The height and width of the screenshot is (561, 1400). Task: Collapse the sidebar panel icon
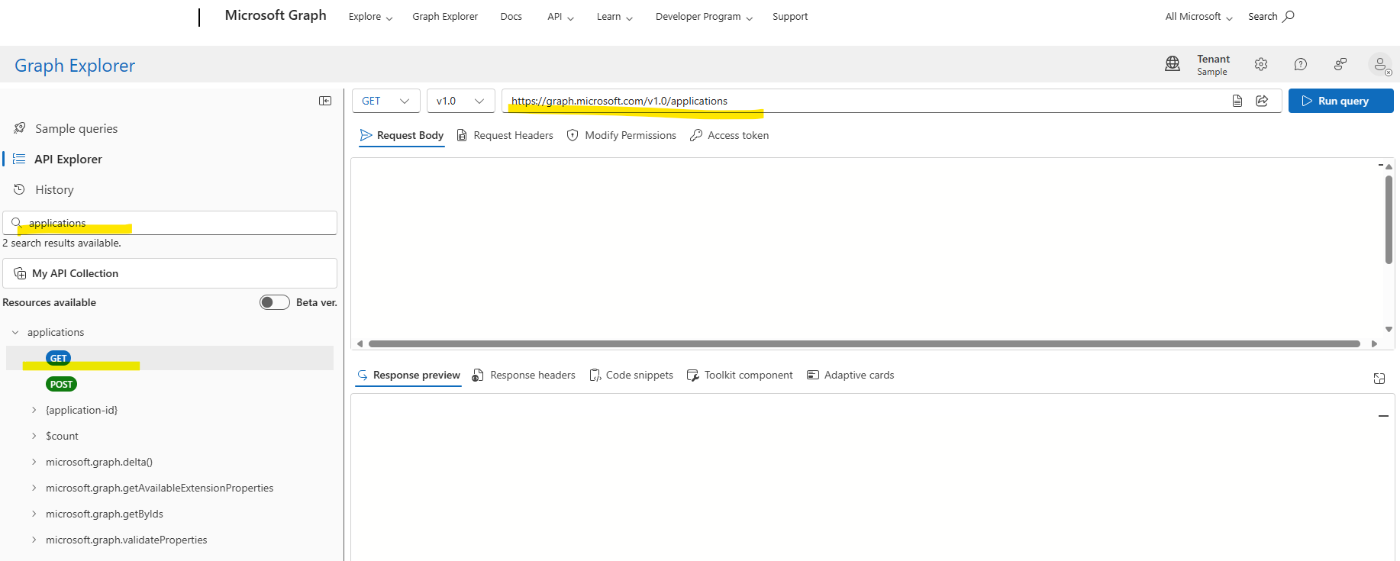(x=325, y=100)
